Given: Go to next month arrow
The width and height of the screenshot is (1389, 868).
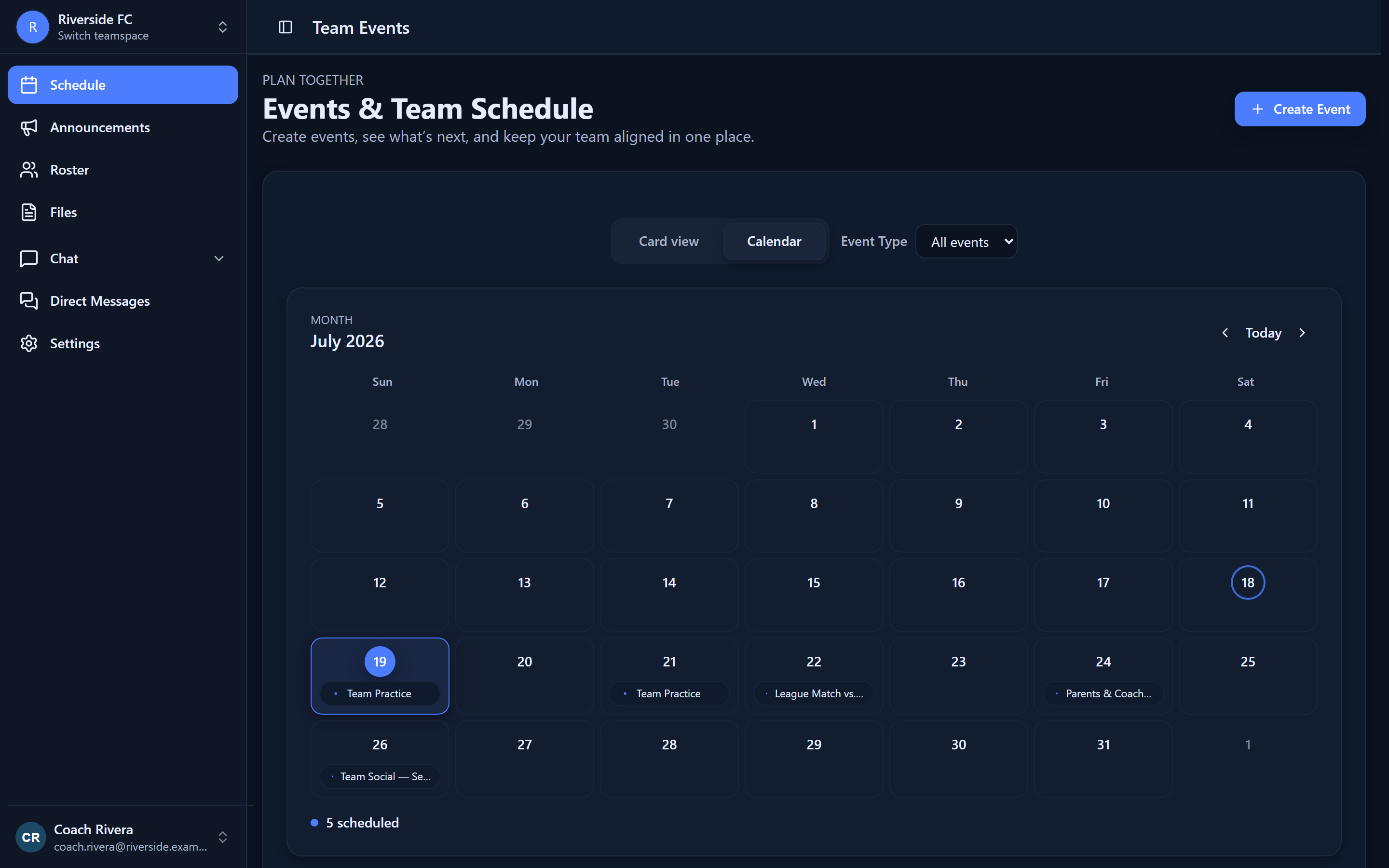Looking at the screenshot, I should click(x=1302, y=333).
